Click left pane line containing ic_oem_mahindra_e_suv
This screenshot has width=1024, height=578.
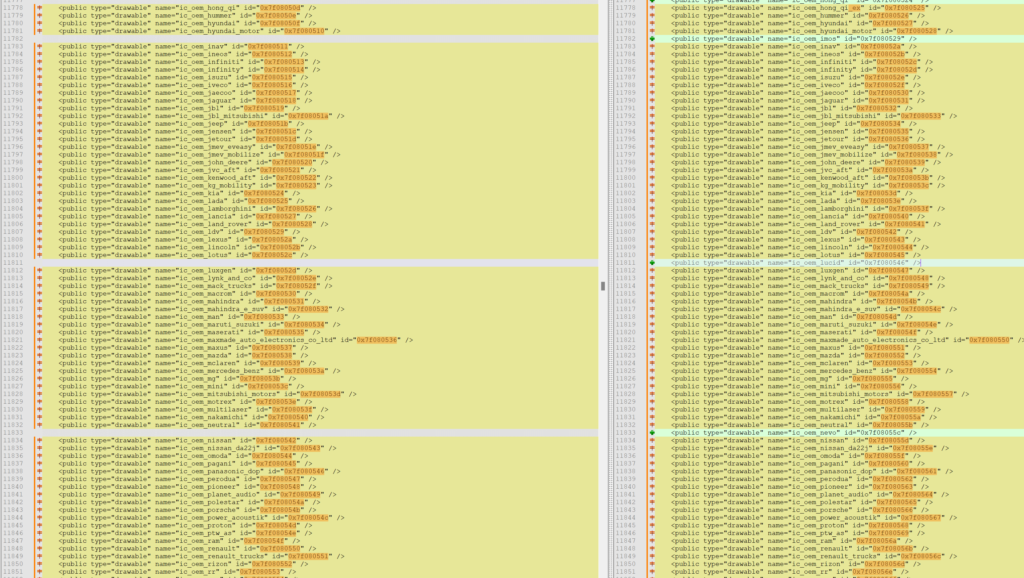pos(201,309)
